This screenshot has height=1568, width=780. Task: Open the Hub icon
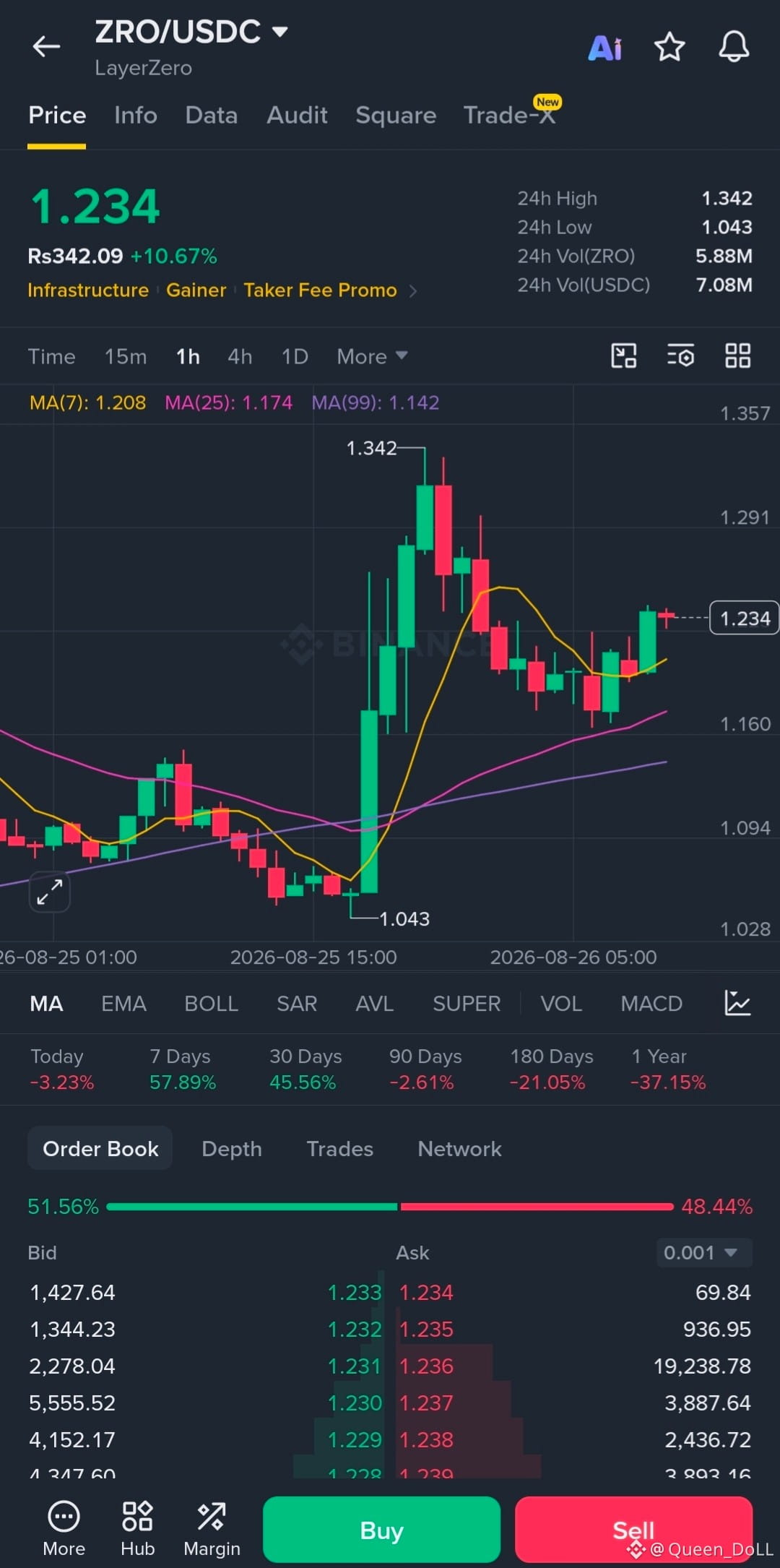[x=137, y=1528]
